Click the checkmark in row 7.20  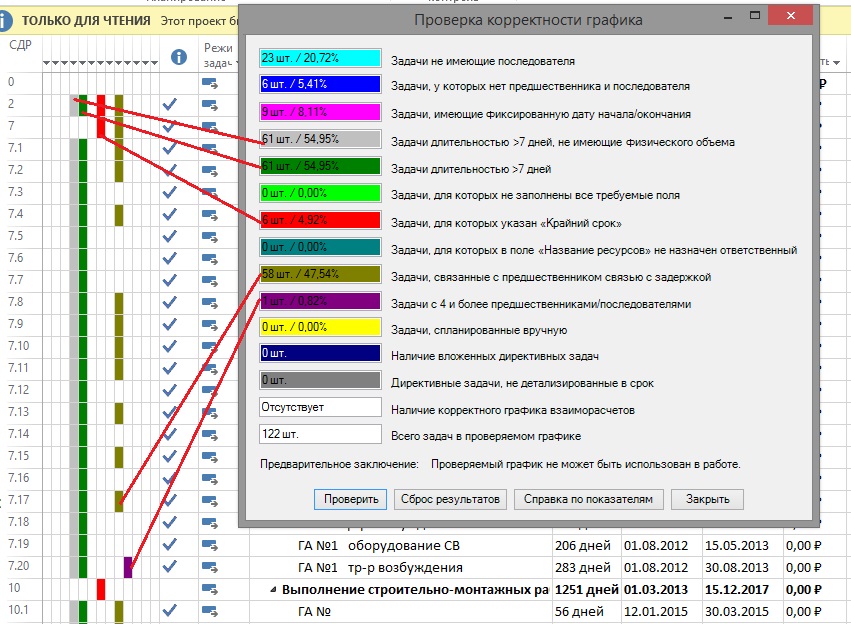point(170,566)
